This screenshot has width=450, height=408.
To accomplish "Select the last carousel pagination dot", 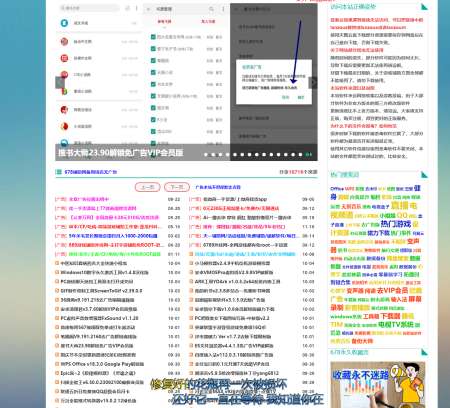I will (x=309, y=154).
